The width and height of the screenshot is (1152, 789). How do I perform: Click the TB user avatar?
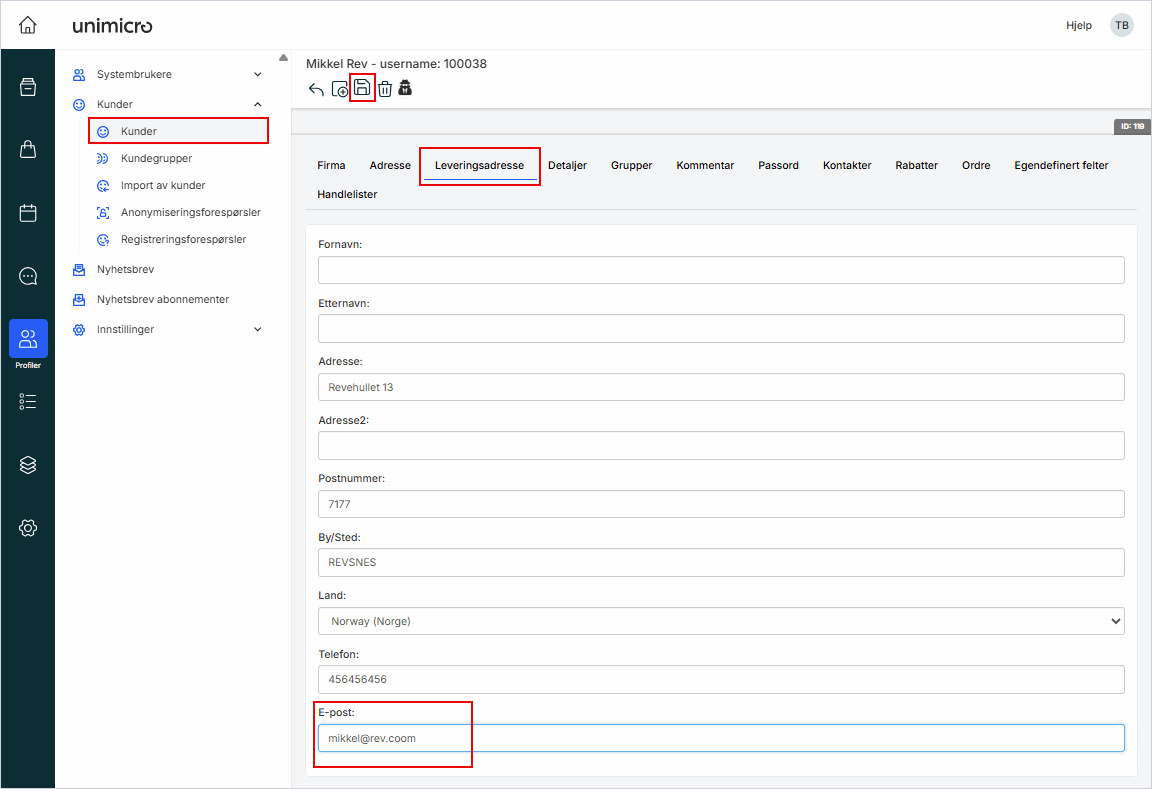click(1122, 26)
